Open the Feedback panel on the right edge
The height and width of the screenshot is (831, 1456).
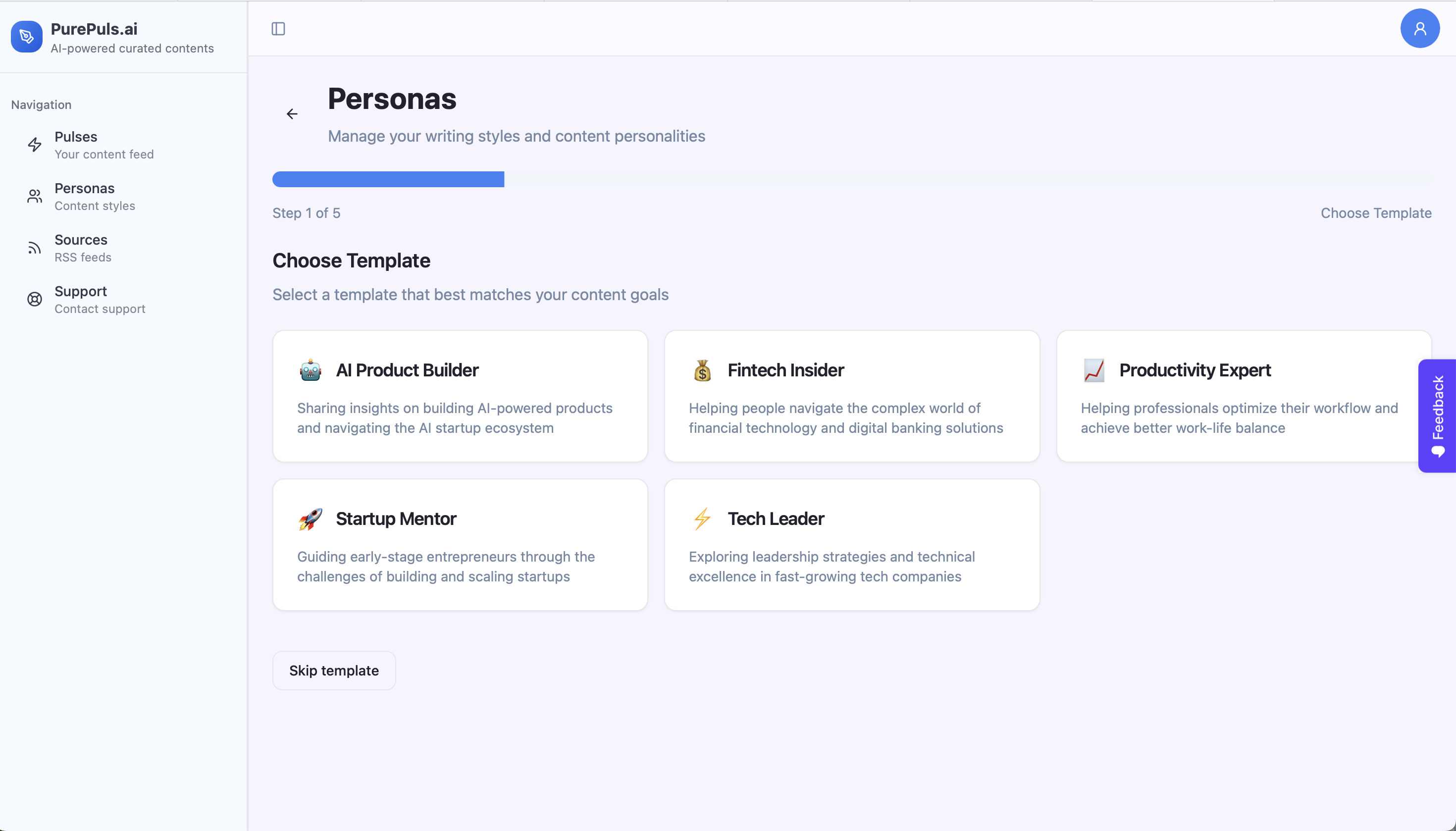[1438, 415]
